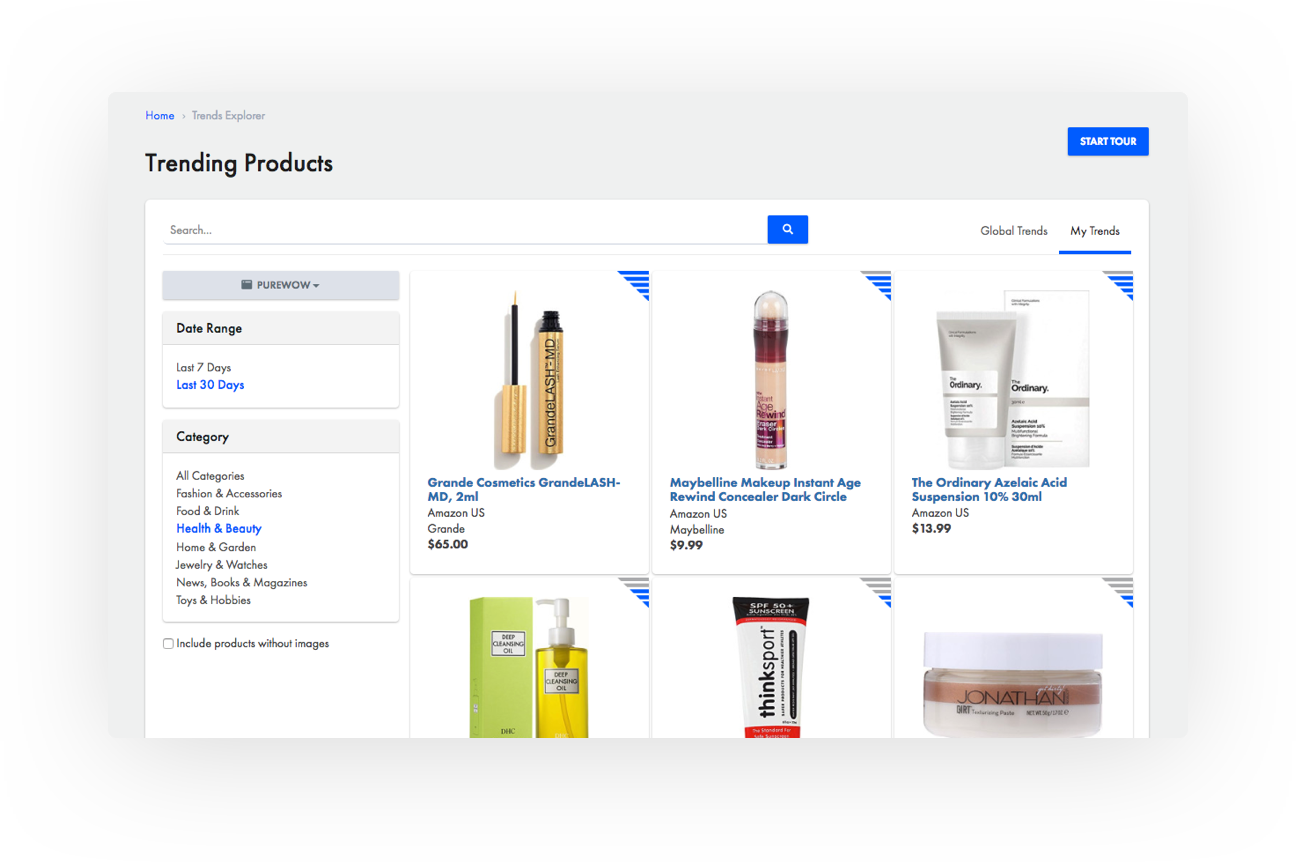
Task: Open The Ordinary Azelaic Acid Suspension title
Action: (x=989, y=490)
